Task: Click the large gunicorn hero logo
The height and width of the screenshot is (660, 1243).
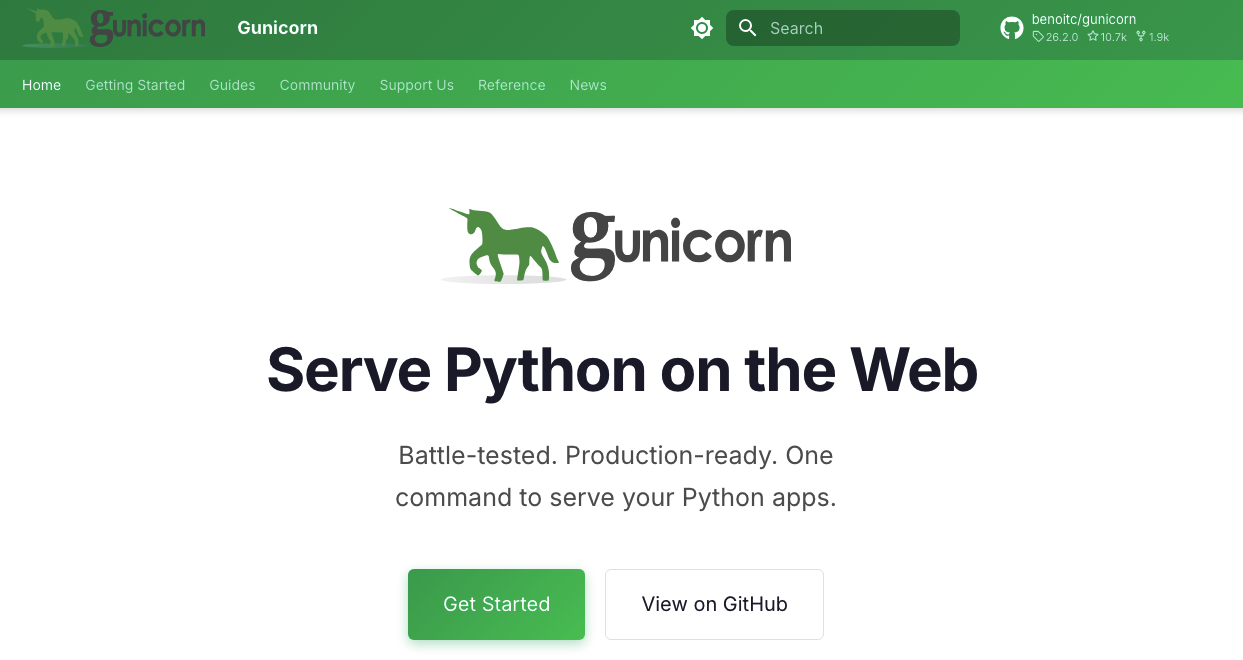Action: tap(617, 245)
